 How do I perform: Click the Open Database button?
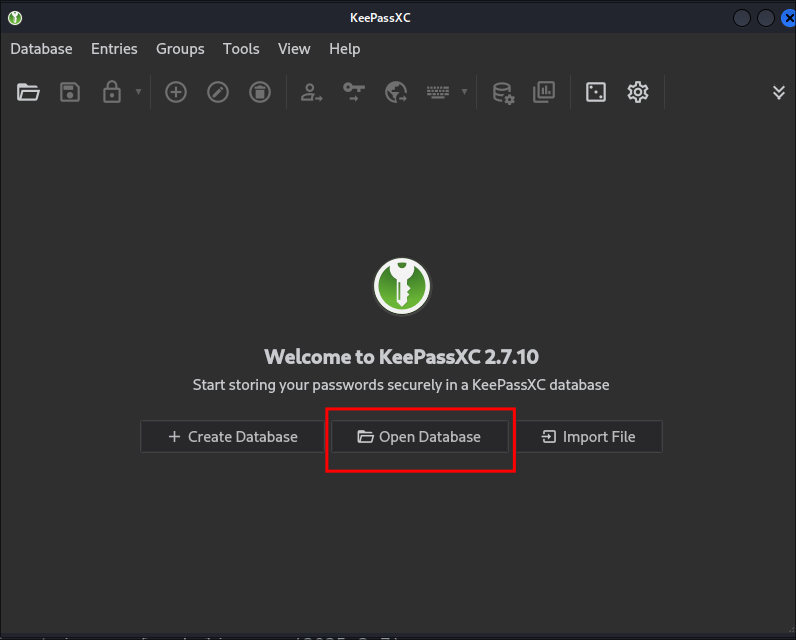(x=420, y=436)
